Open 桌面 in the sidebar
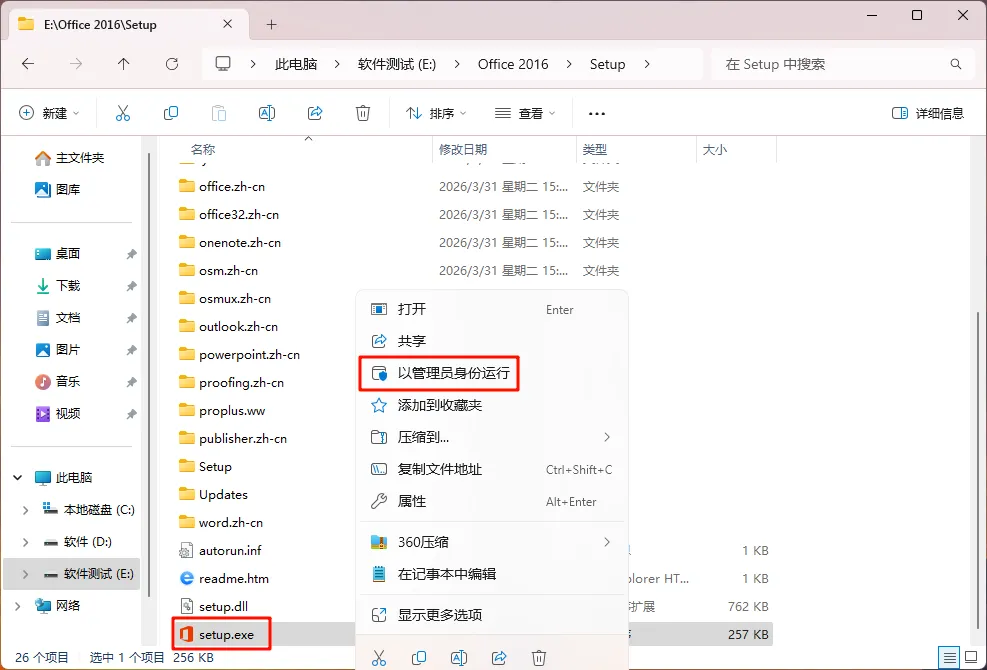Viewport: 987px width, 670px height. tap(59, 254)
